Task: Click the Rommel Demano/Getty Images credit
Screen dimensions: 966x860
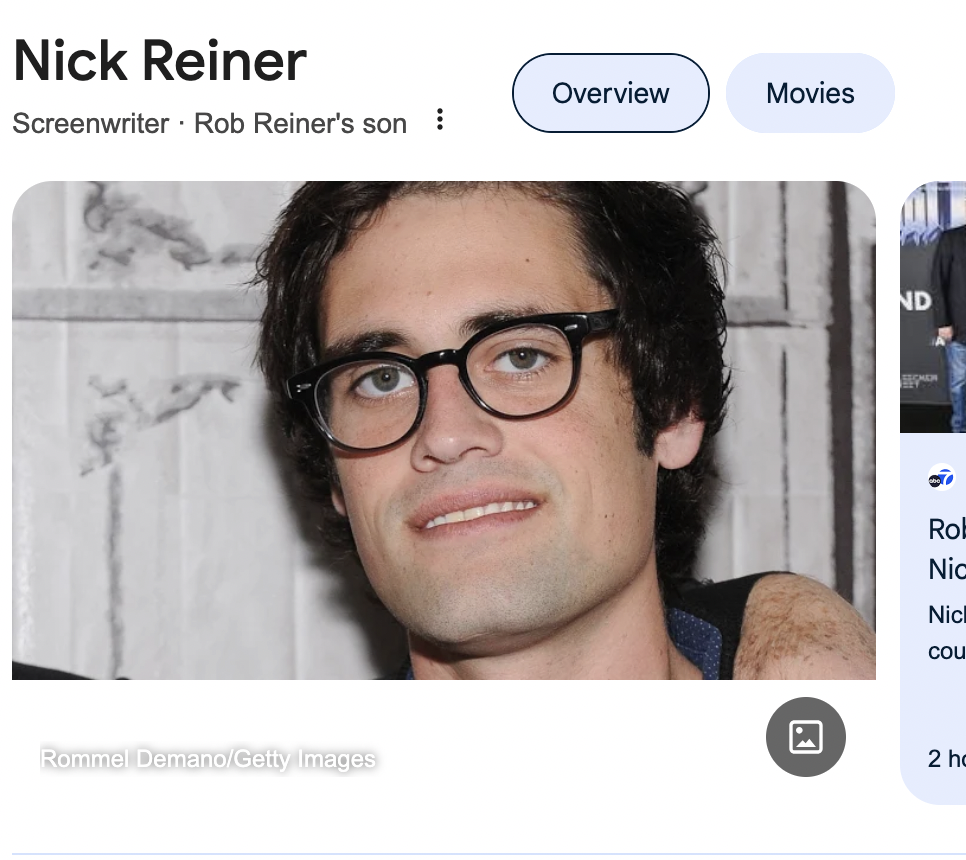Action: pos(208,758)
